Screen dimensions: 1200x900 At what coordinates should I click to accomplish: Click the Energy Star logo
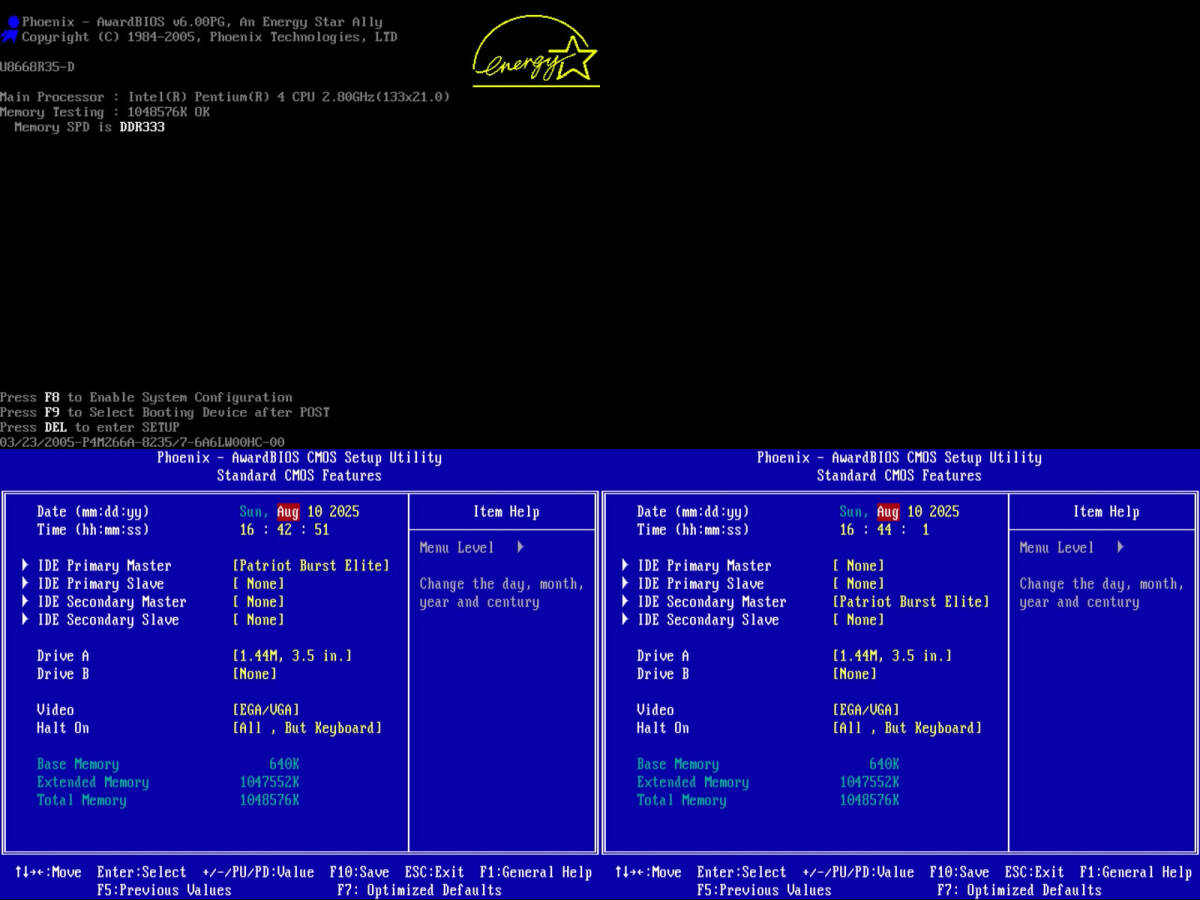click(x=536, y=51)
